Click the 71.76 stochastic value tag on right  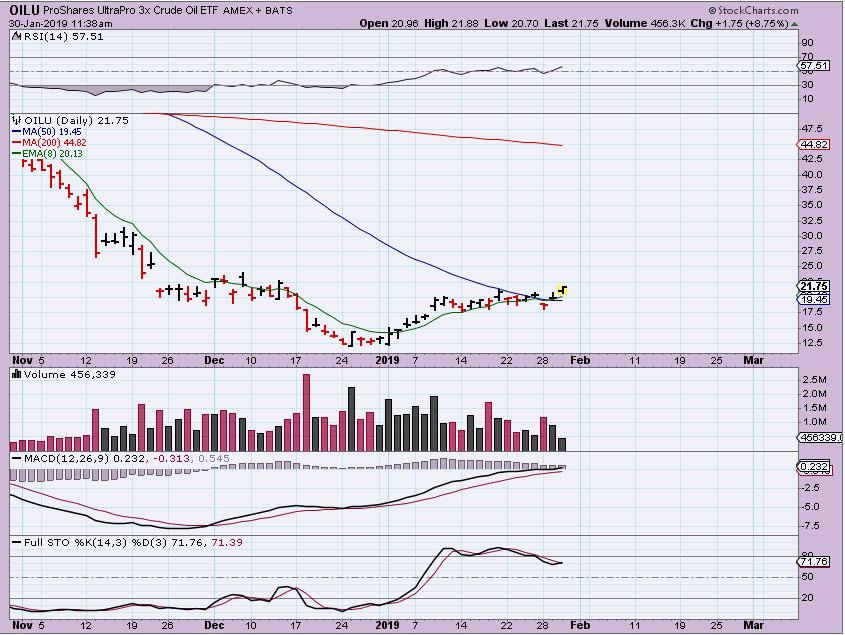pyautogui.click(x=813, y=562)
